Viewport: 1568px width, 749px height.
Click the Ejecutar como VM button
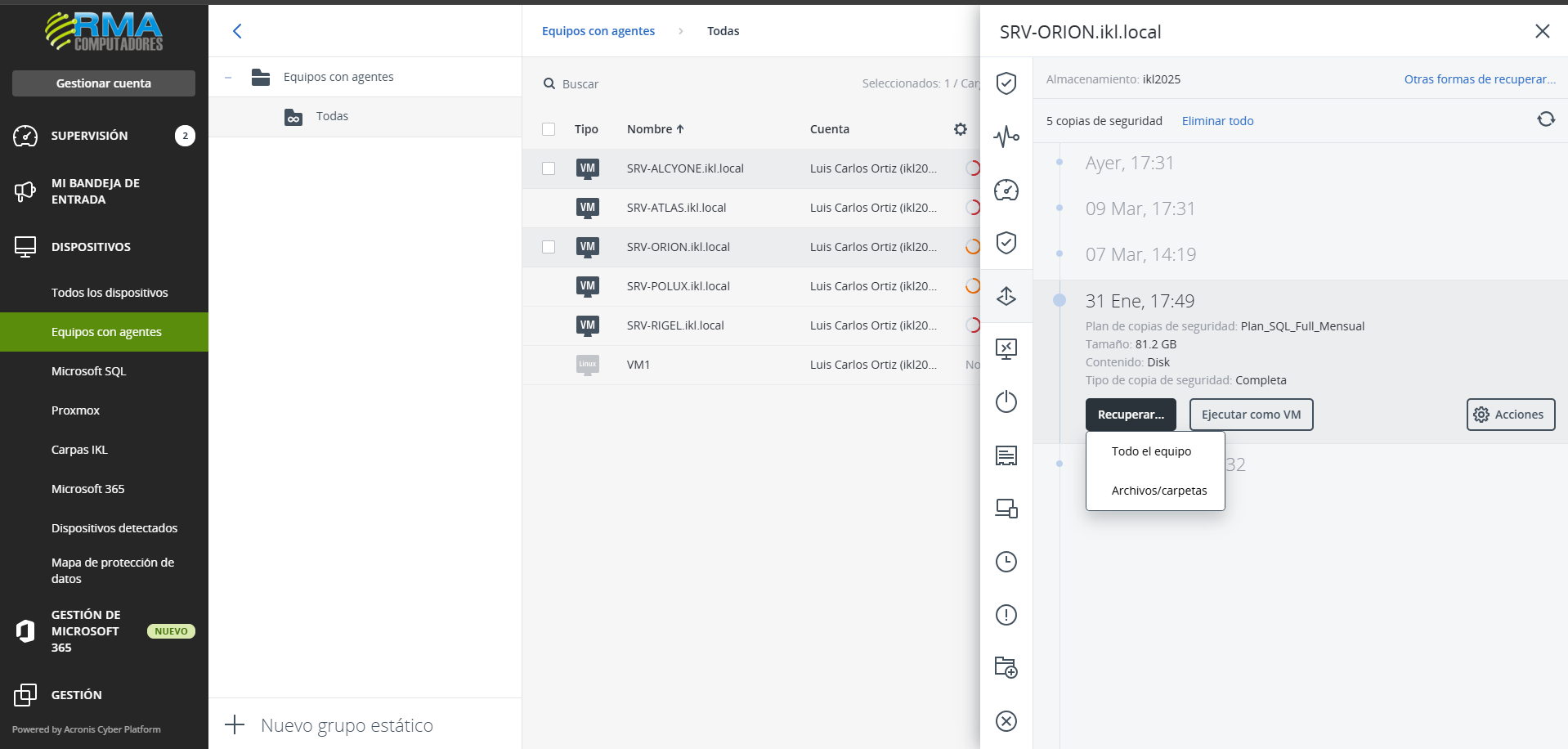[x=1251, y=415]
